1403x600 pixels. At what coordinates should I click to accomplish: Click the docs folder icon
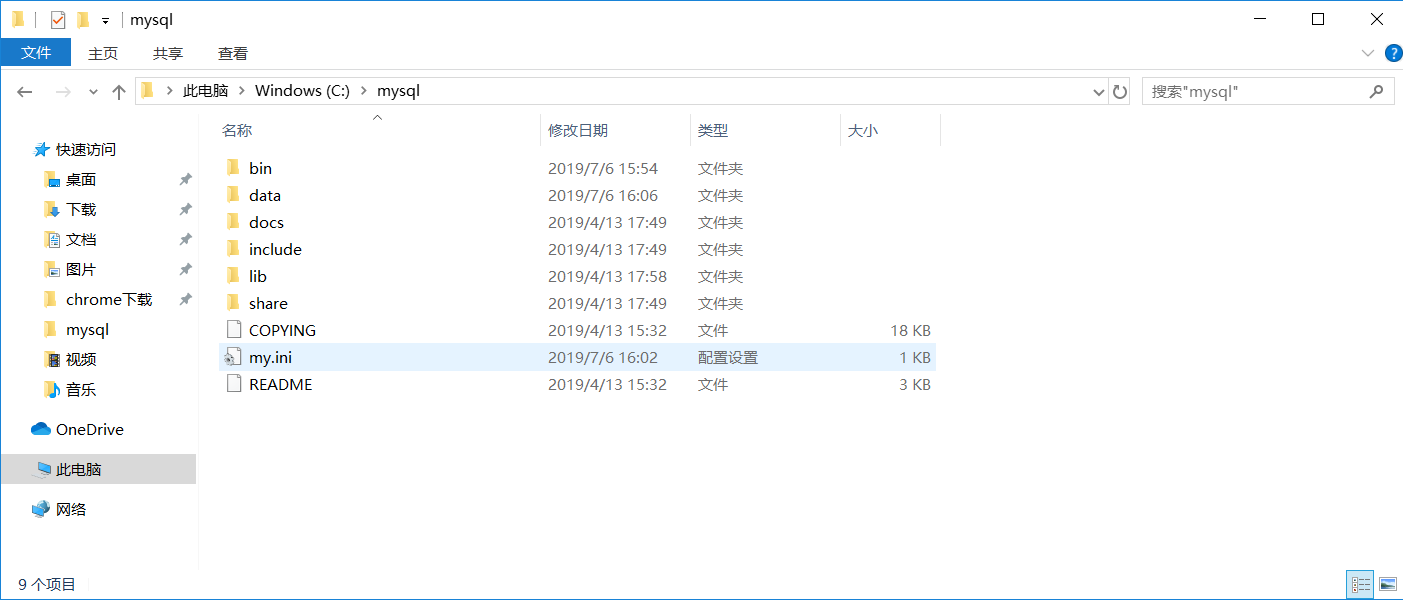click(x=233, y=222)
